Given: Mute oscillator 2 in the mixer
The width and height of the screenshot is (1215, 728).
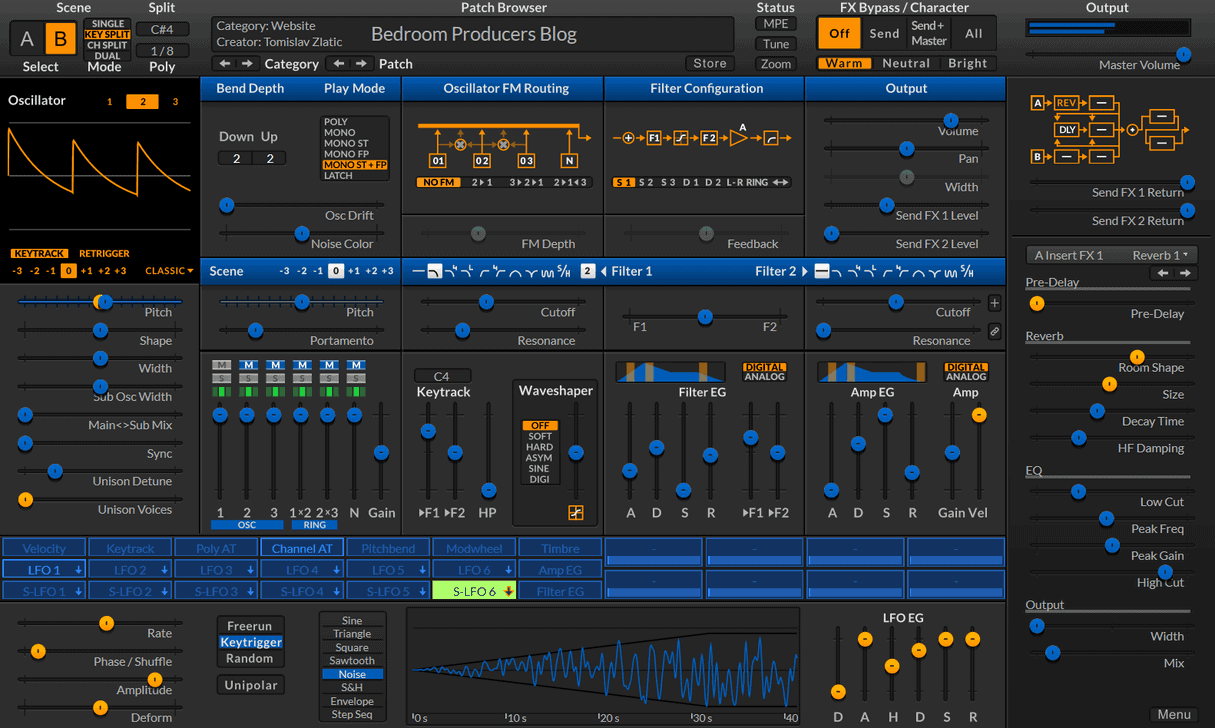Looking at the screenshot, I should (x=248, y=365).
